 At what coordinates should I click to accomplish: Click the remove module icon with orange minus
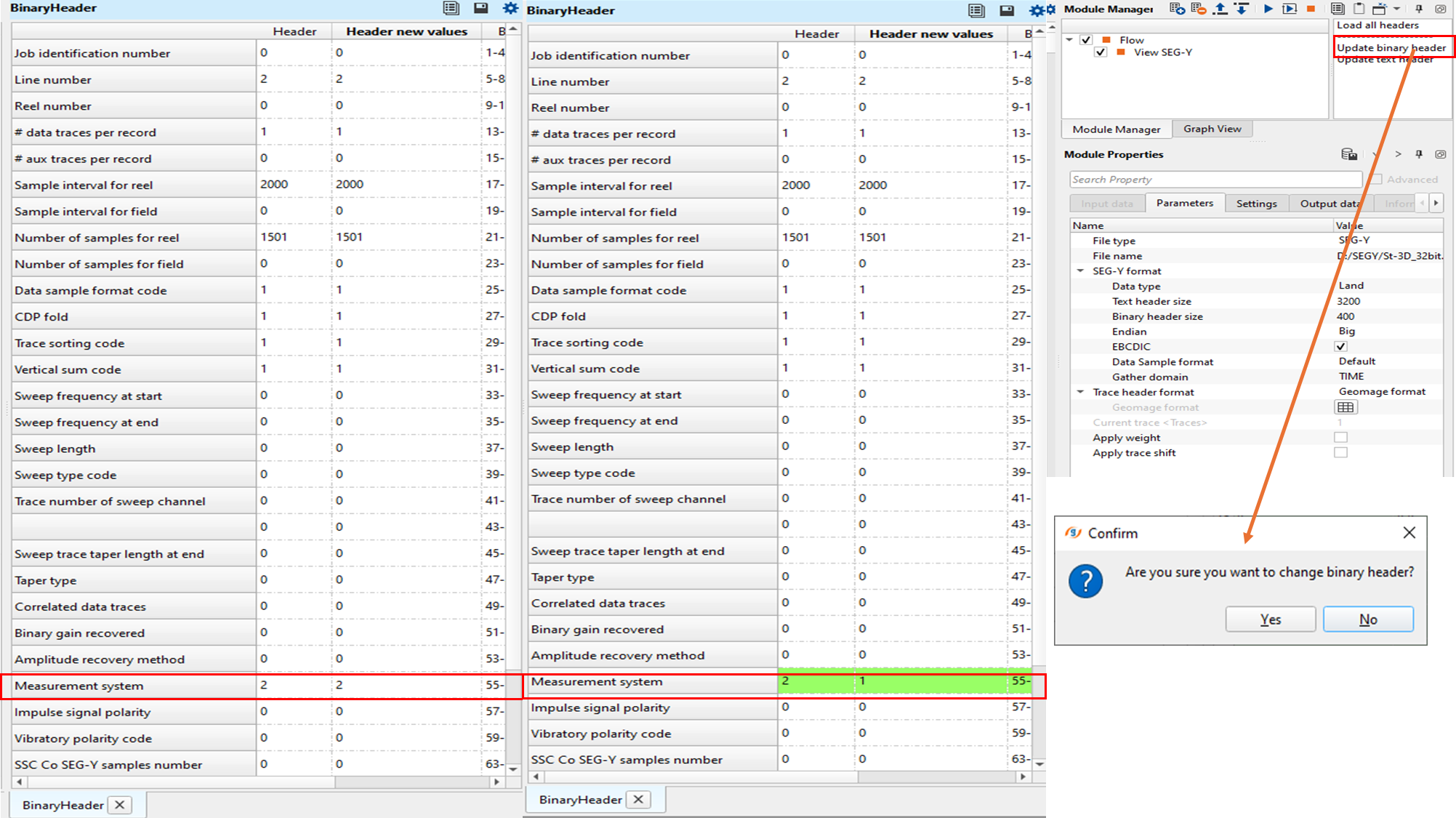click(x=1199, y=9)
